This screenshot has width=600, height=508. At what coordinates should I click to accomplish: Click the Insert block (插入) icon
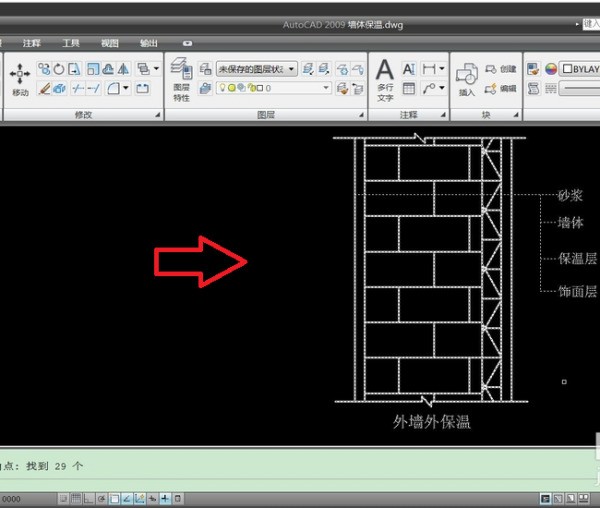click(466, 77)
